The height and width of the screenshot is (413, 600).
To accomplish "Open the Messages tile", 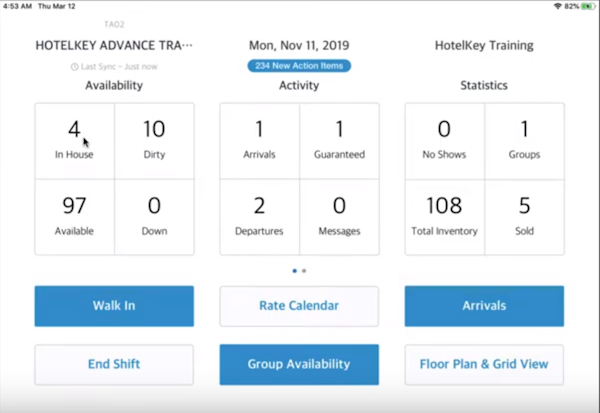I will tap(339, 216).
